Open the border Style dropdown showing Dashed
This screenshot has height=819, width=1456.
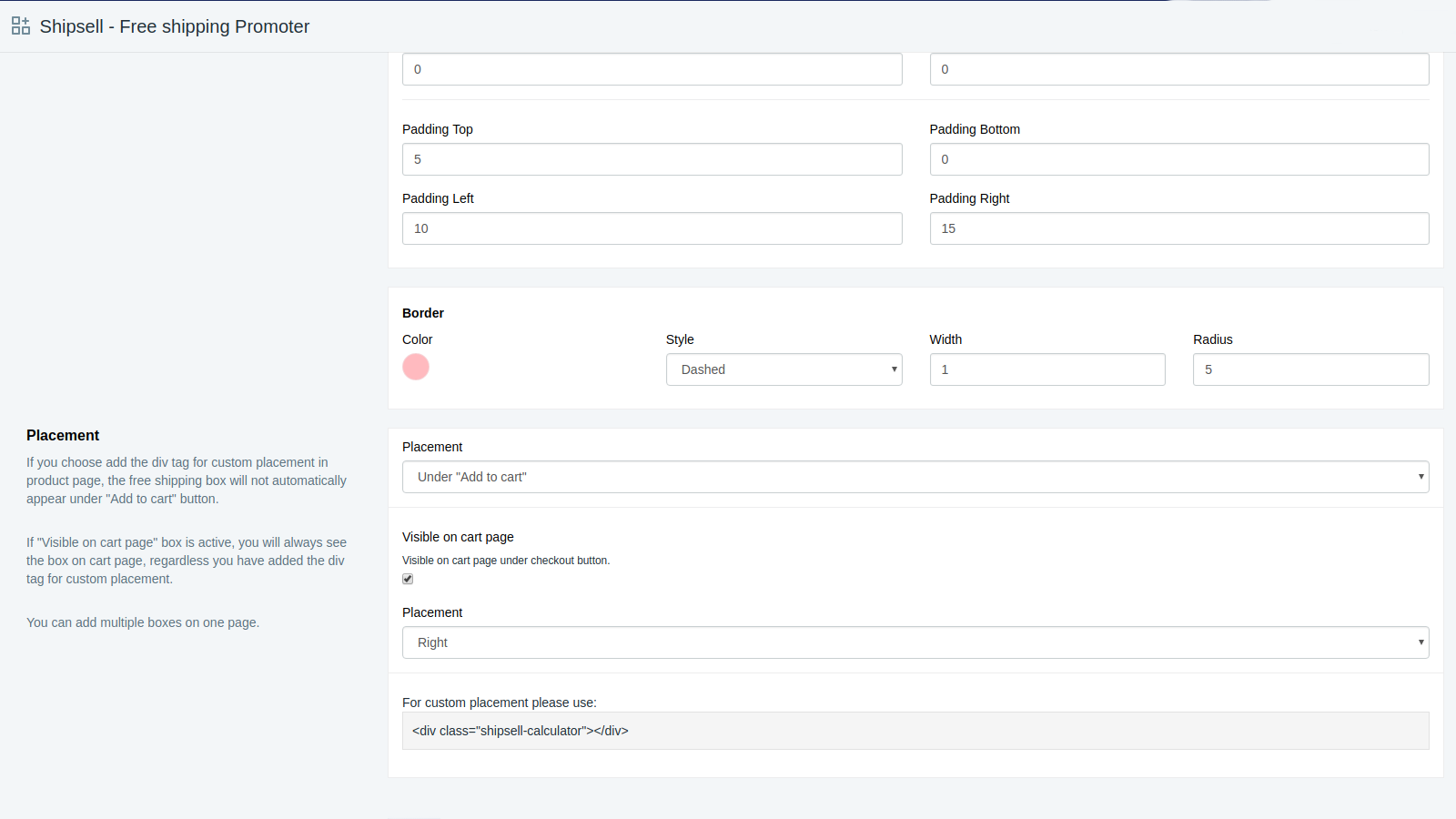point(784,369)
